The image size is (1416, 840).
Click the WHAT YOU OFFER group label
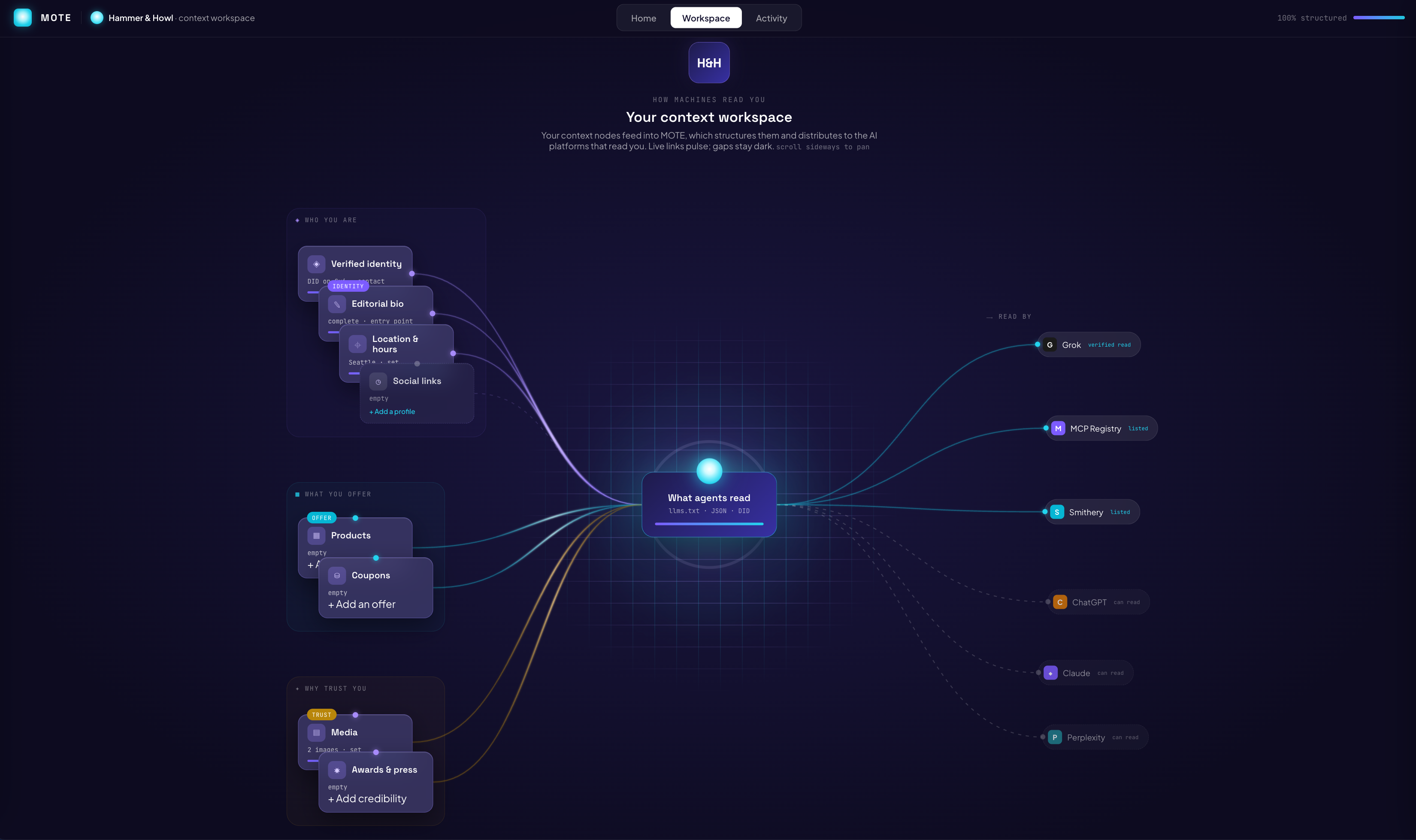pos(338,494)
